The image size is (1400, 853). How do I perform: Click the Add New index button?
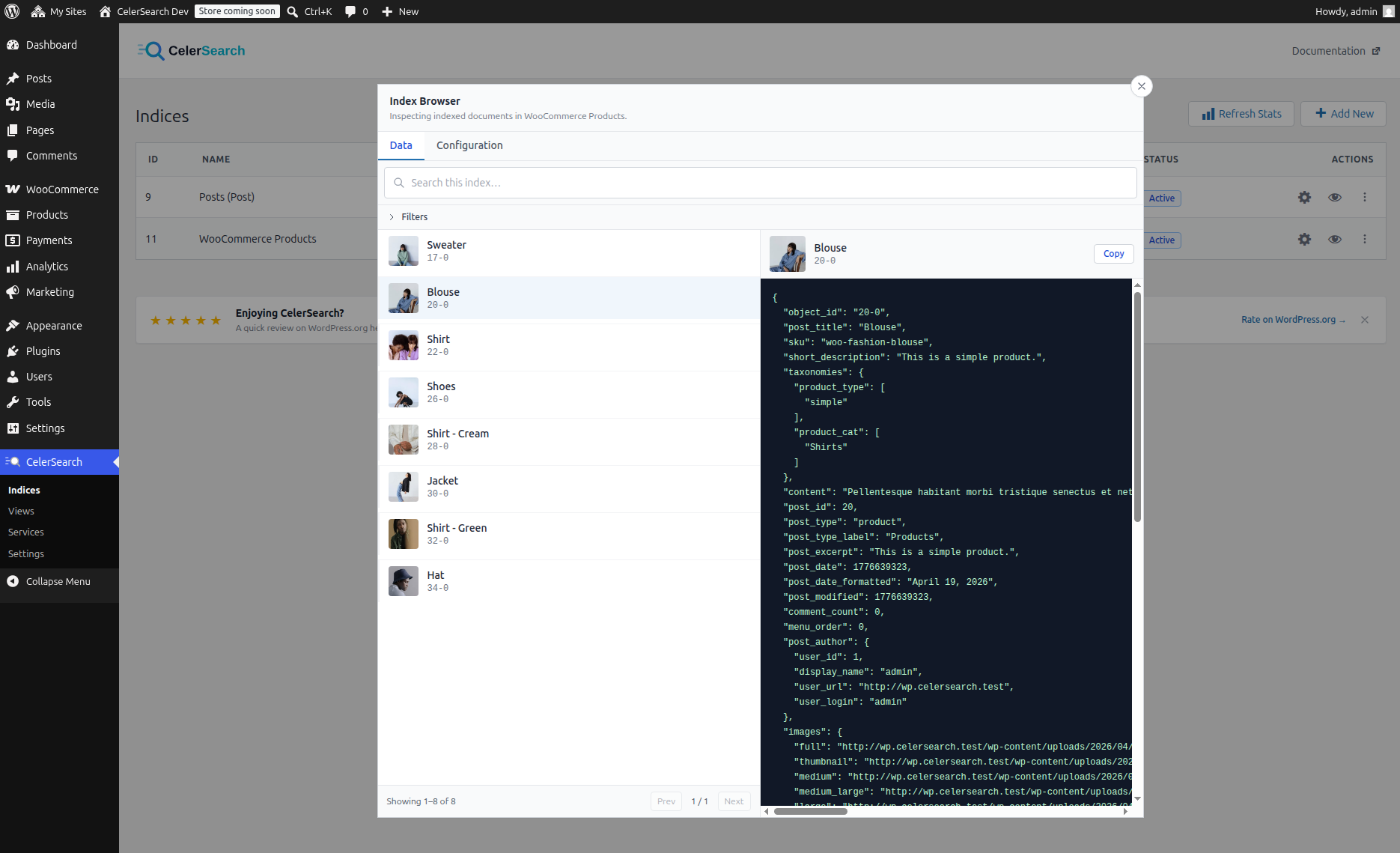1344,114
